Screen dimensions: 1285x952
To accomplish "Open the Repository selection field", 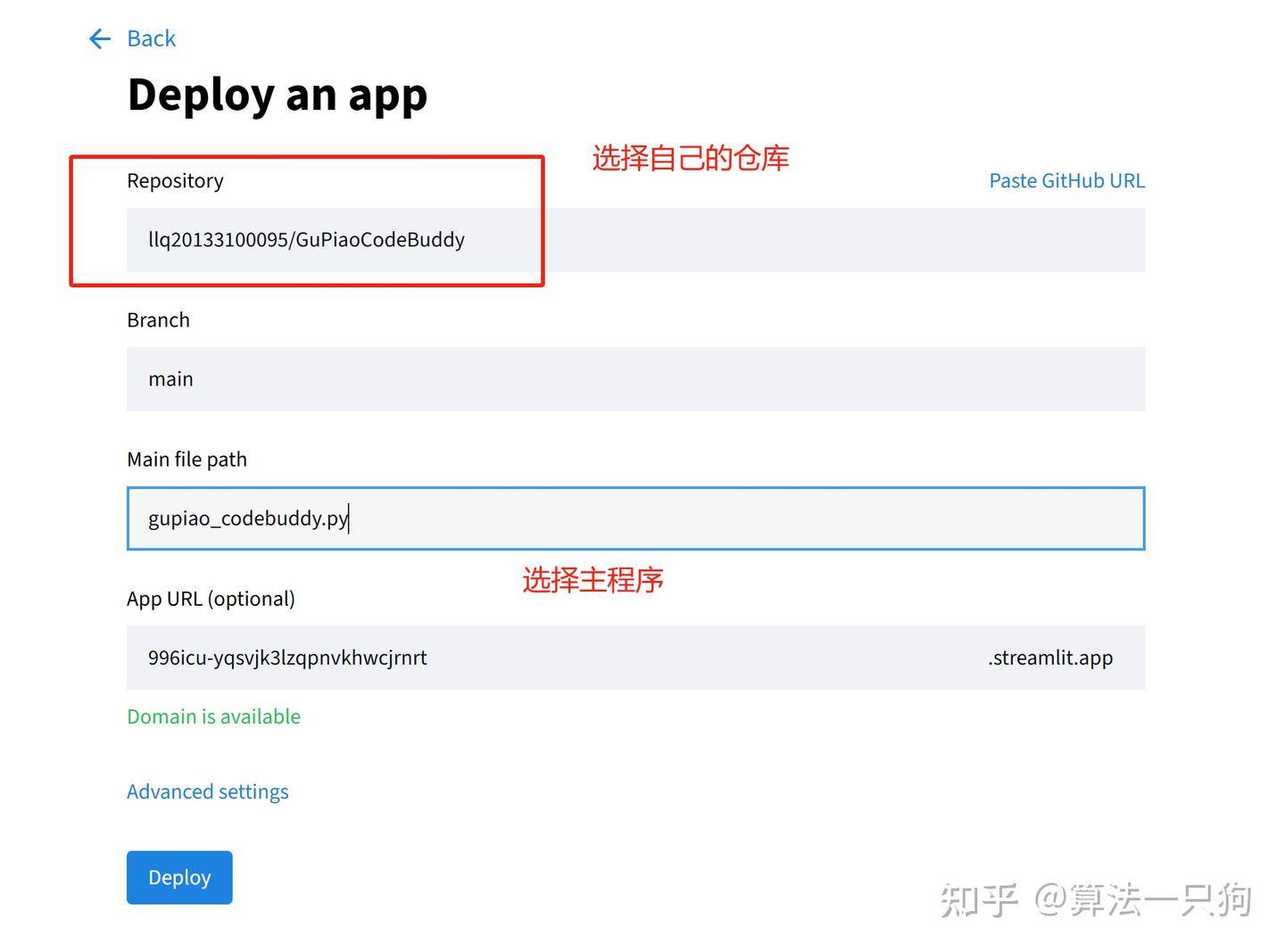I will coord(635,240).
